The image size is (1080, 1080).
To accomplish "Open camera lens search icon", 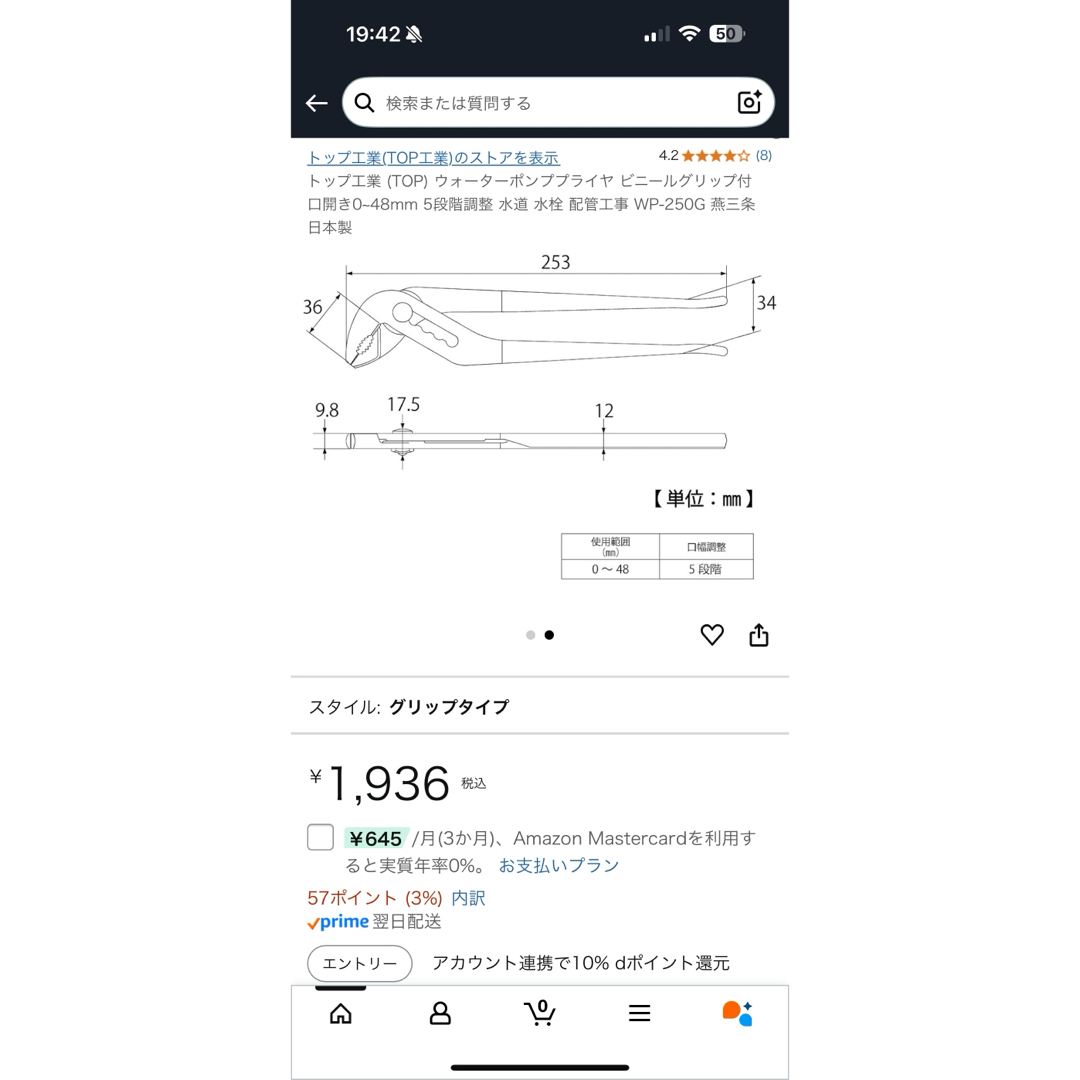I will [x=749, y=102].
